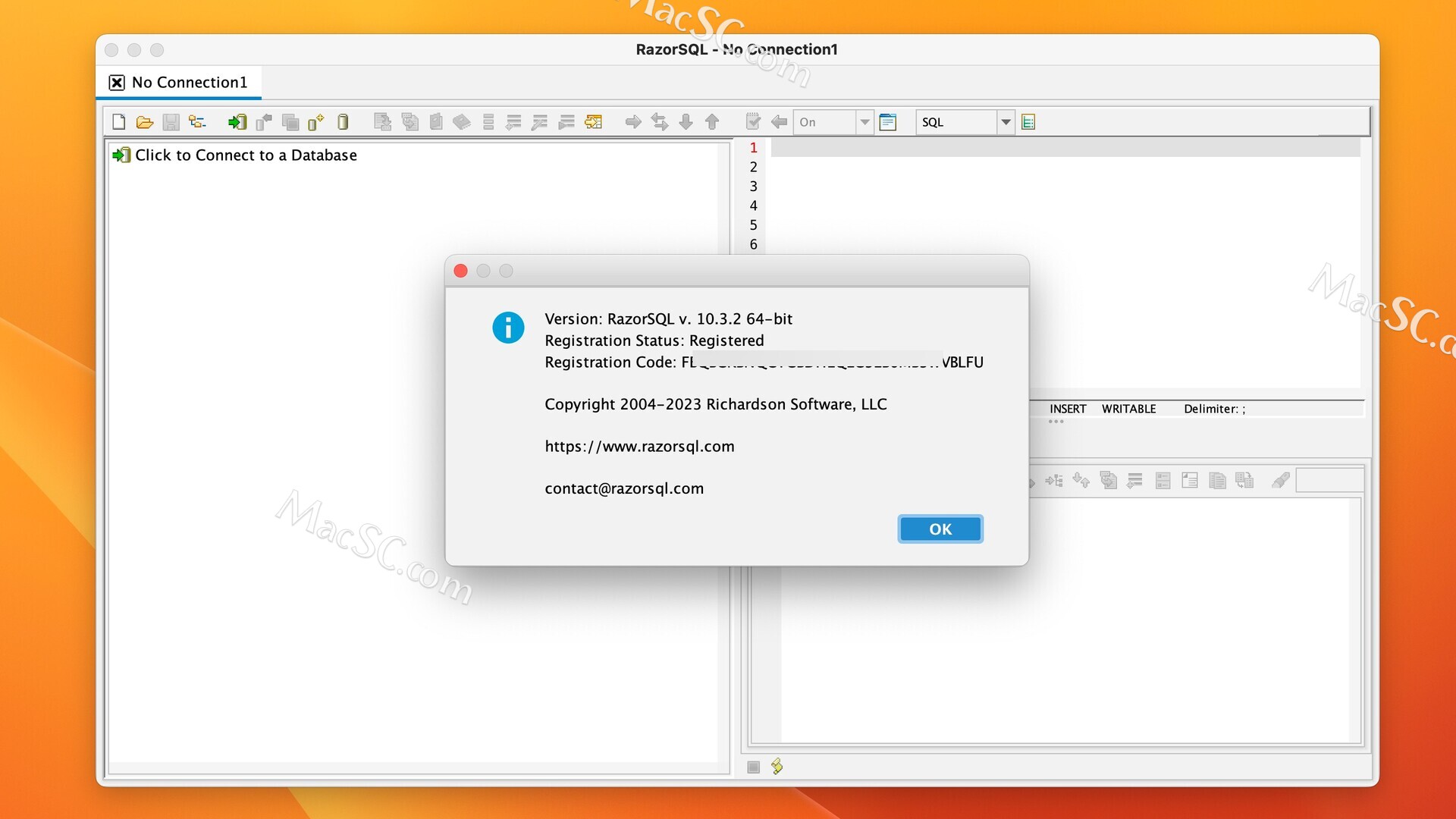Click the blue SQL editor window icon
The width and height of the screenshot is (1456, 819).
pos(888,122)
